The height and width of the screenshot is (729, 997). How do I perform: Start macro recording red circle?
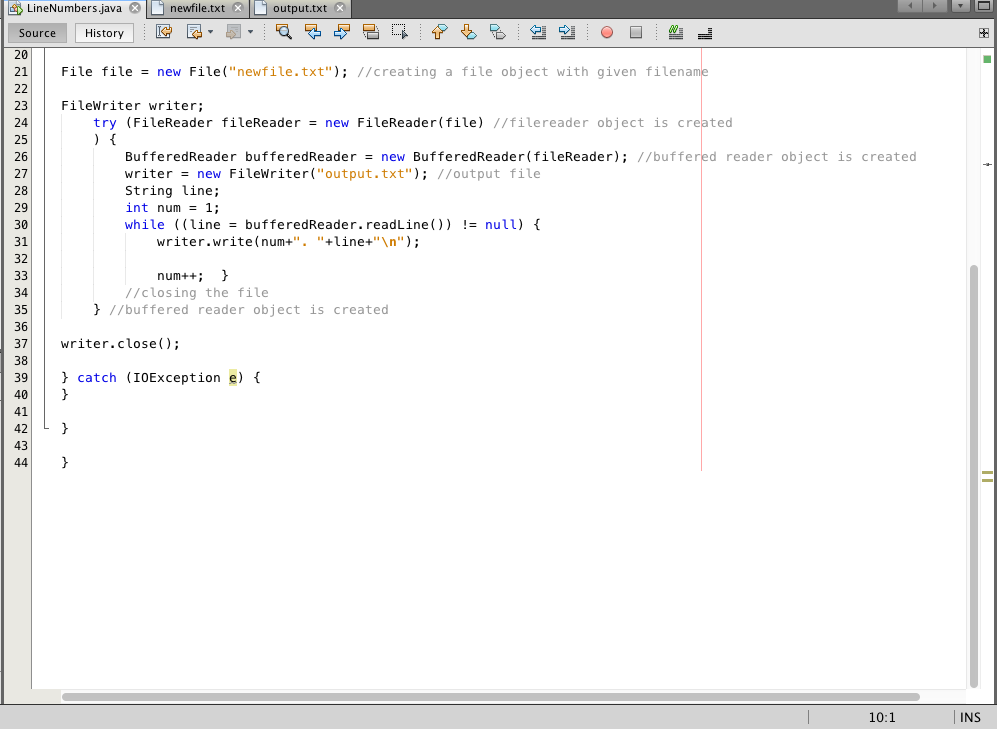click(x=607, y=32)
